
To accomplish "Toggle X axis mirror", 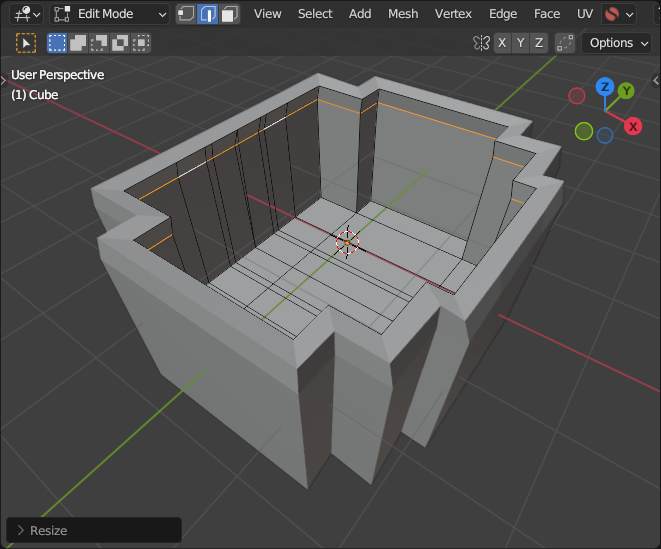I will (x=502, y=43).
